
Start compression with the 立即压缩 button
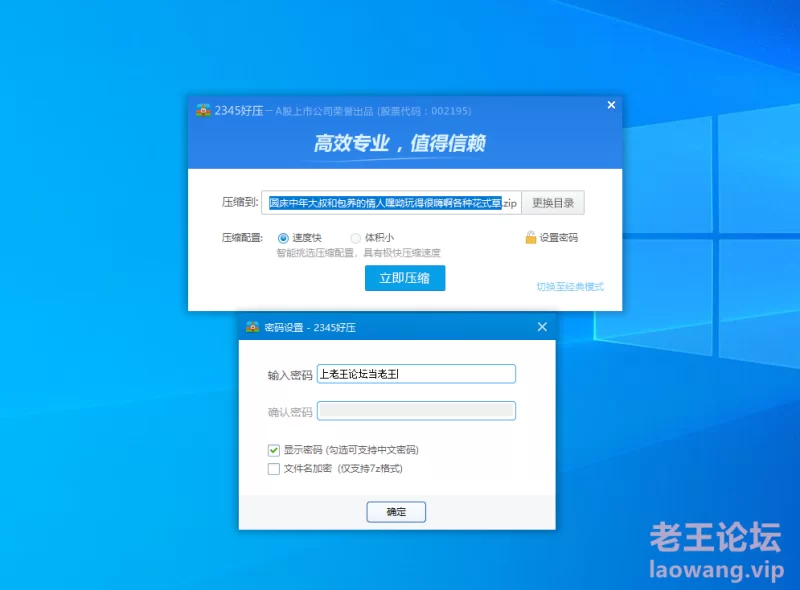[405, 278]
